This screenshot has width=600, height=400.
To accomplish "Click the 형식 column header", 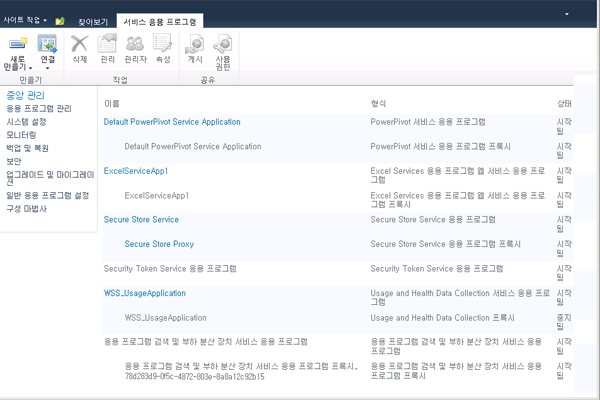I will [378, 103].
